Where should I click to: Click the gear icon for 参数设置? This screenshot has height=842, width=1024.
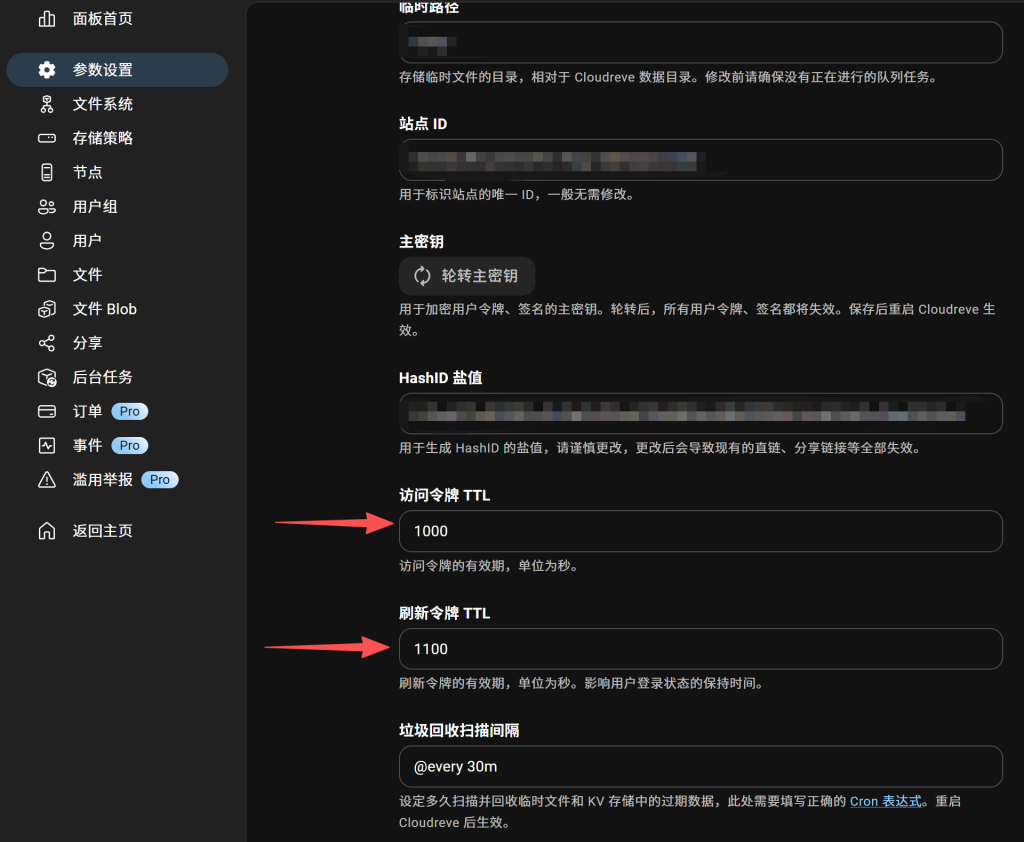47,70
